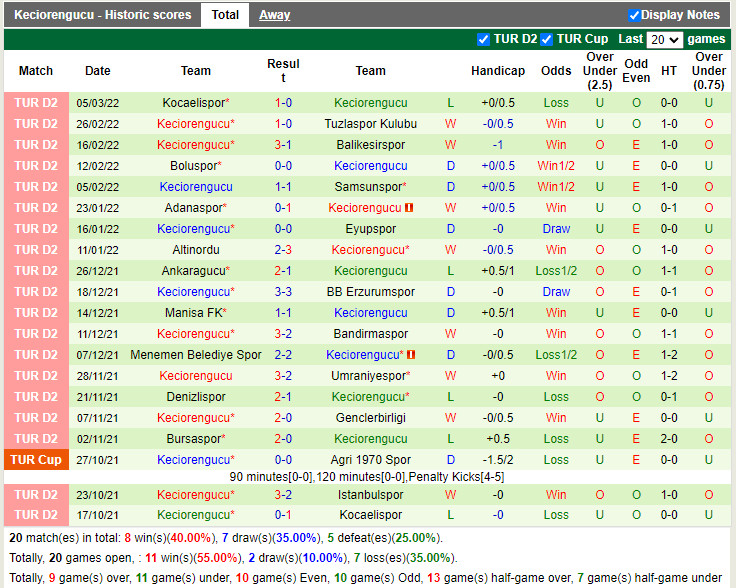Open Agri 1970 Spor team link
The height and width of the screenshot is (588, 736).
tap(370, 459)
